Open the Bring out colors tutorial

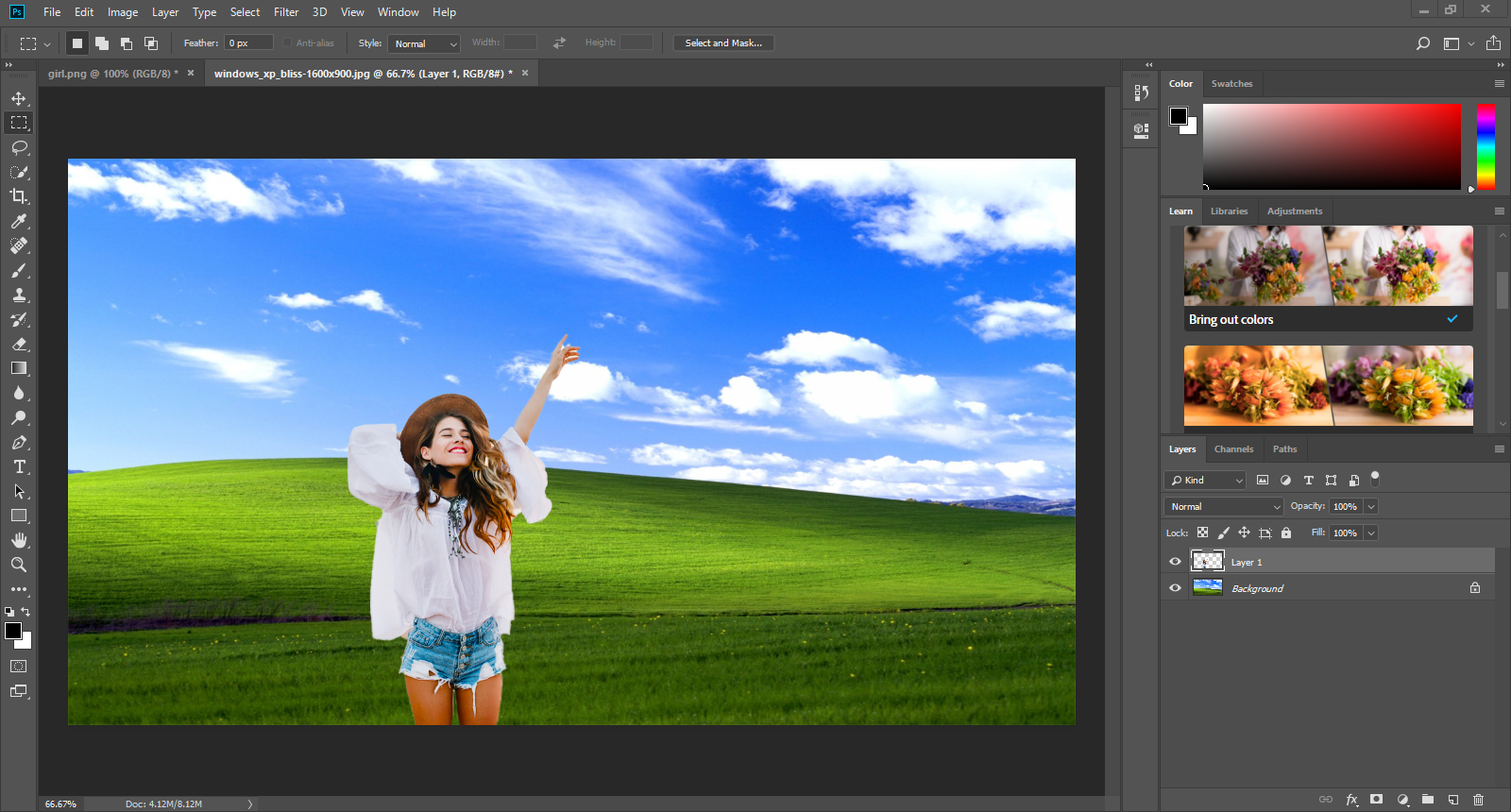(1329, 279)
